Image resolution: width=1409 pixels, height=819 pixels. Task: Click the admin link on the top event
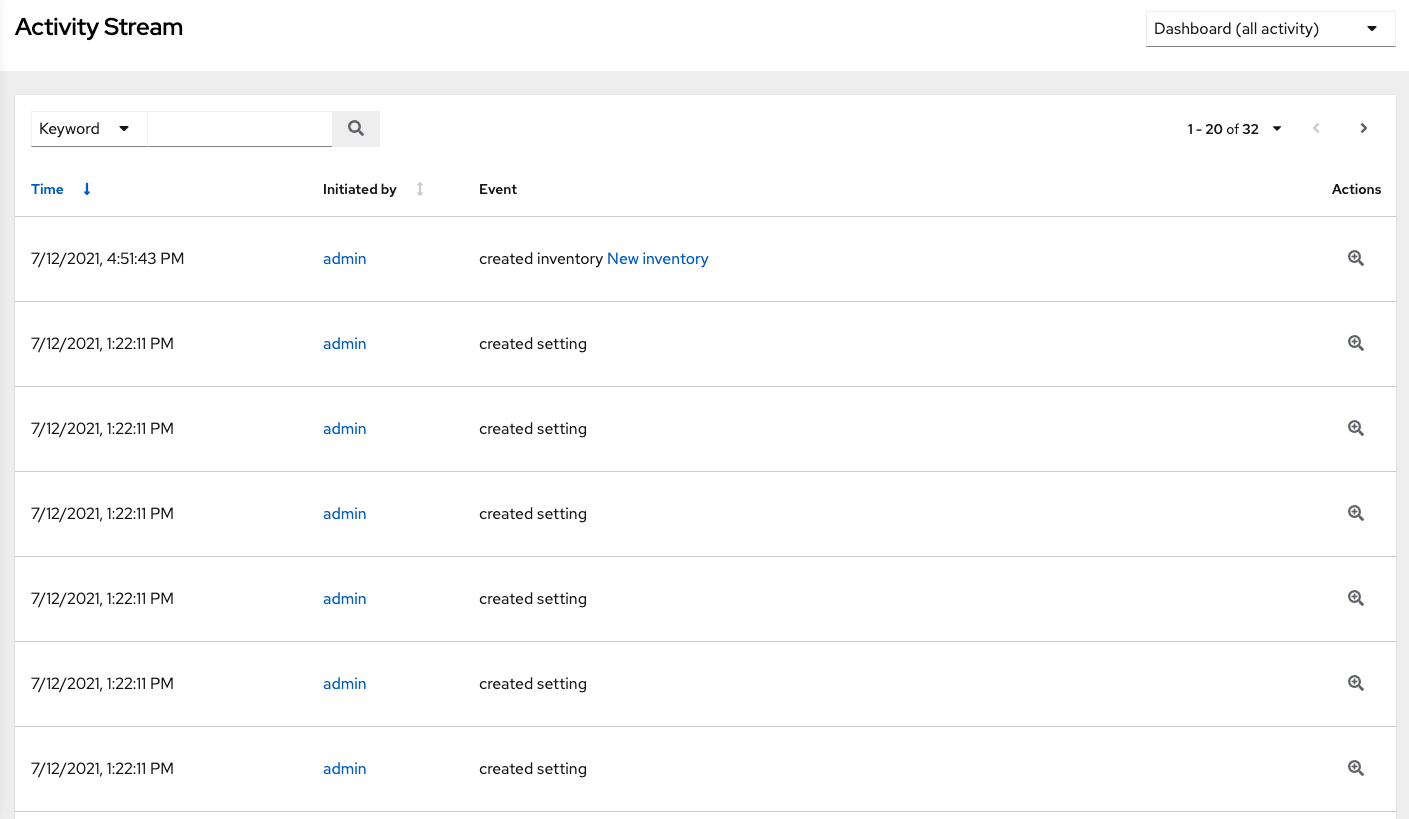pyautogui.click(x=344, y=258)
